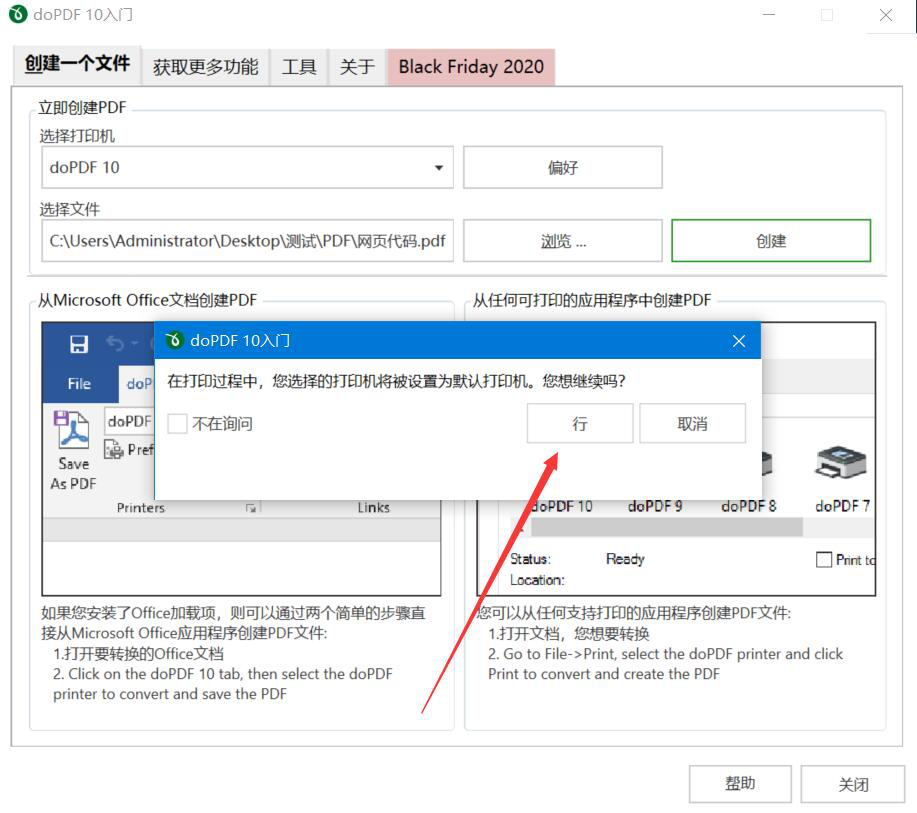
Task: Click the 偏好 button
Action: pos(563,168)
